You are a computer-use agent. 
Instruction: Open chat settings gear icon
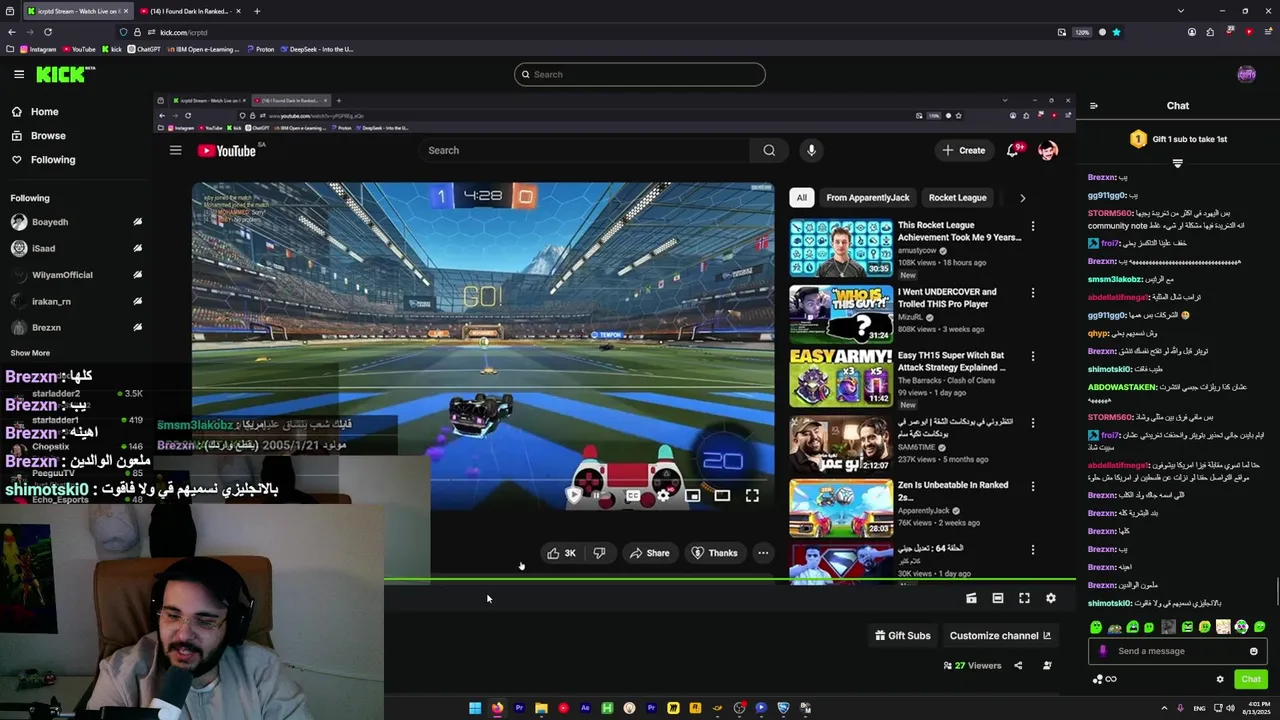[x=1220, y=680]
